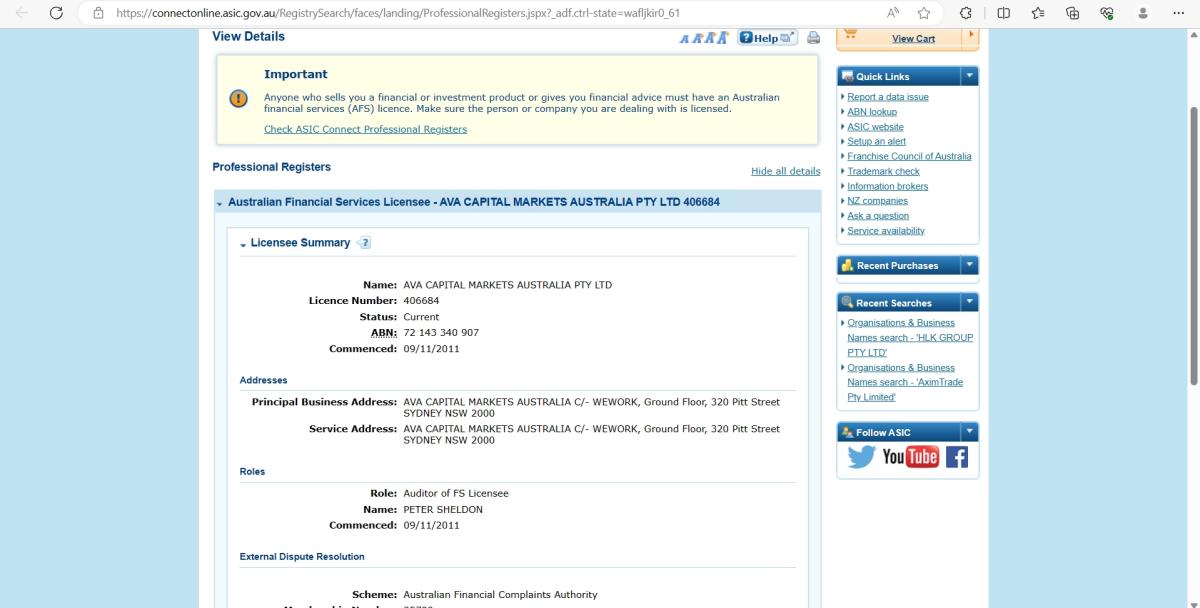
Task: Click Hide all details
Action: (786, 171)
